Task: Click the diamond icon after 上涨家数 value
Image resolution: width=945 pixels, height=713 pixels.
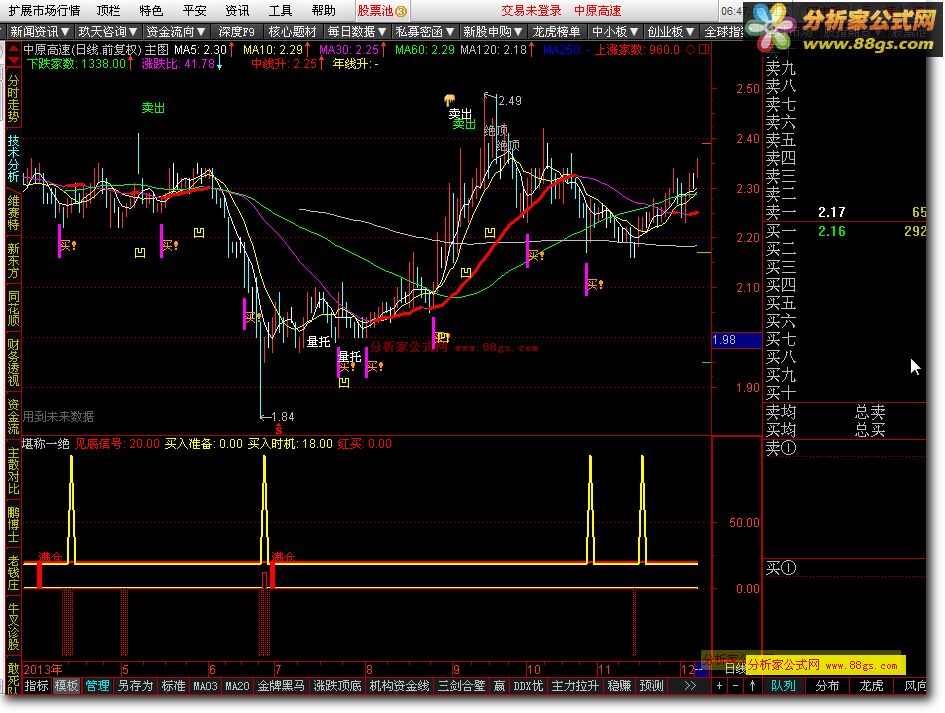Action: pyautogui.click(x=691, y=49)
